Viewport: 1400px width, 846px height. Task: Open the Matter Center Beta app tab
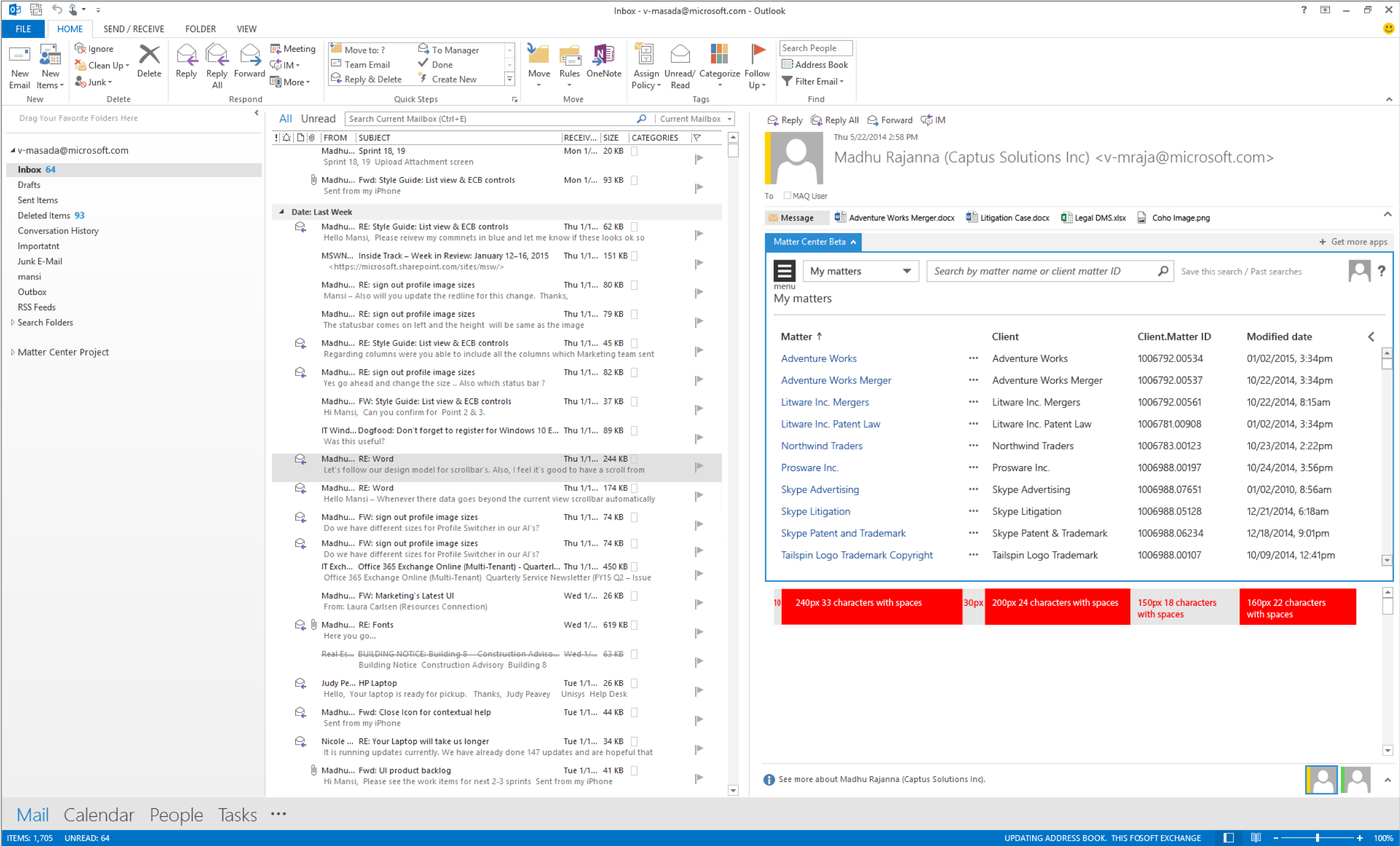click(x=813, y=242)
